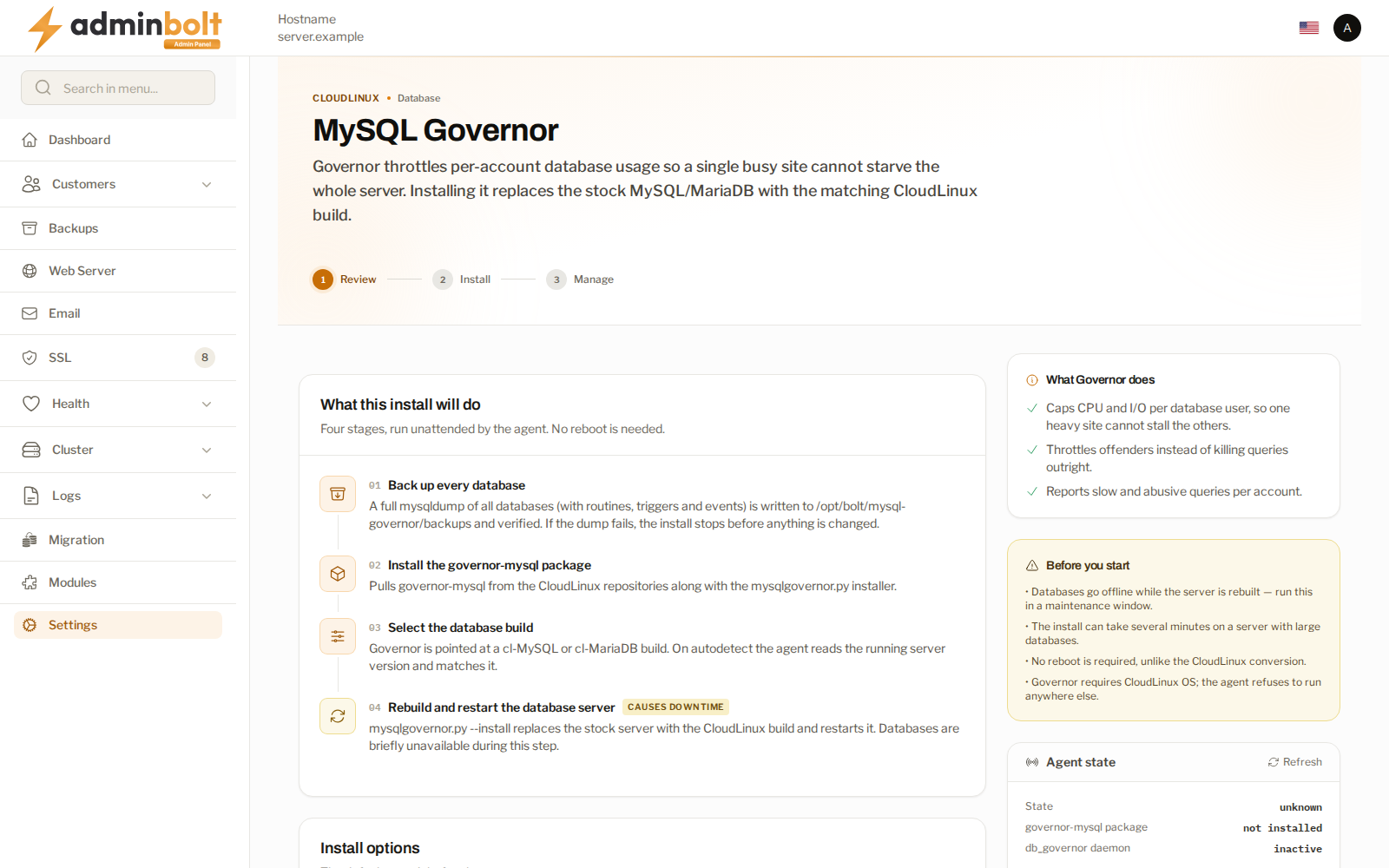Click the 'unknown' State value
The height and width of the screenshot is (868, 1389).
(1300, 807)
